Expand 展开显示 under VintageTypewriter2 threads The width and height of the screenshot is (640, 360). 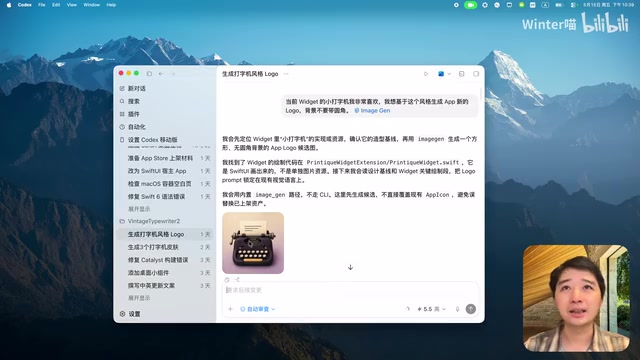[139, 298]
